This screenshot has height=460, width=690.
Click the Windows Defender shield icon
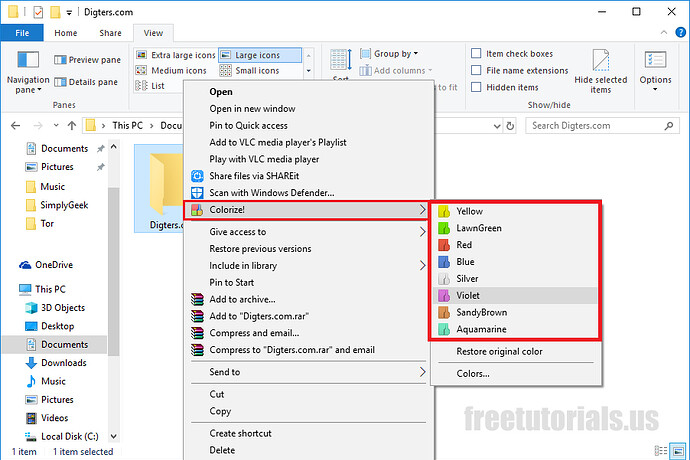197,193
